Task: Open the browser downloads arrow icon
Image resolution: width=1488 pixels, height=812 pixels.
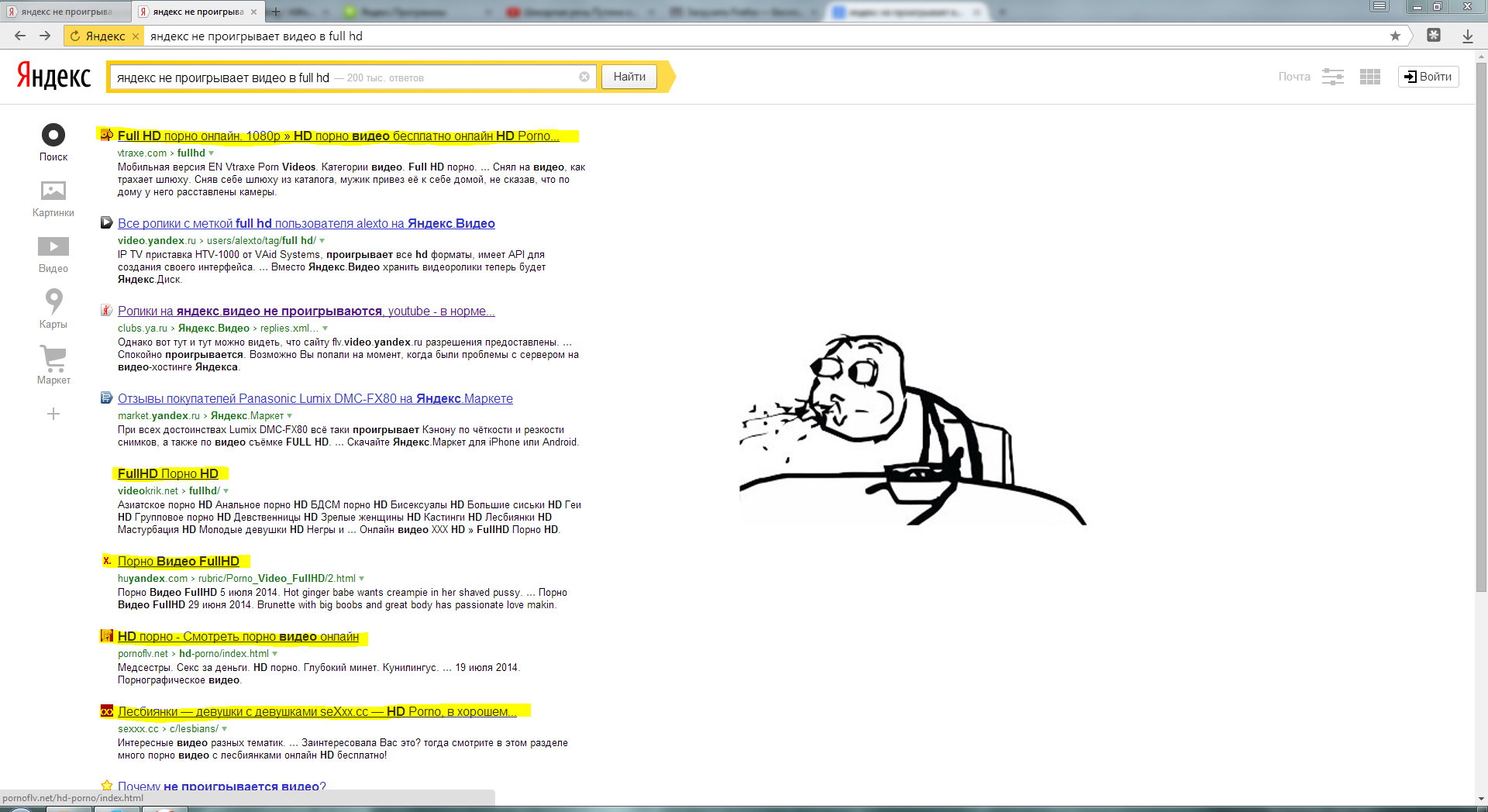Action: [x=1467, y=36]
